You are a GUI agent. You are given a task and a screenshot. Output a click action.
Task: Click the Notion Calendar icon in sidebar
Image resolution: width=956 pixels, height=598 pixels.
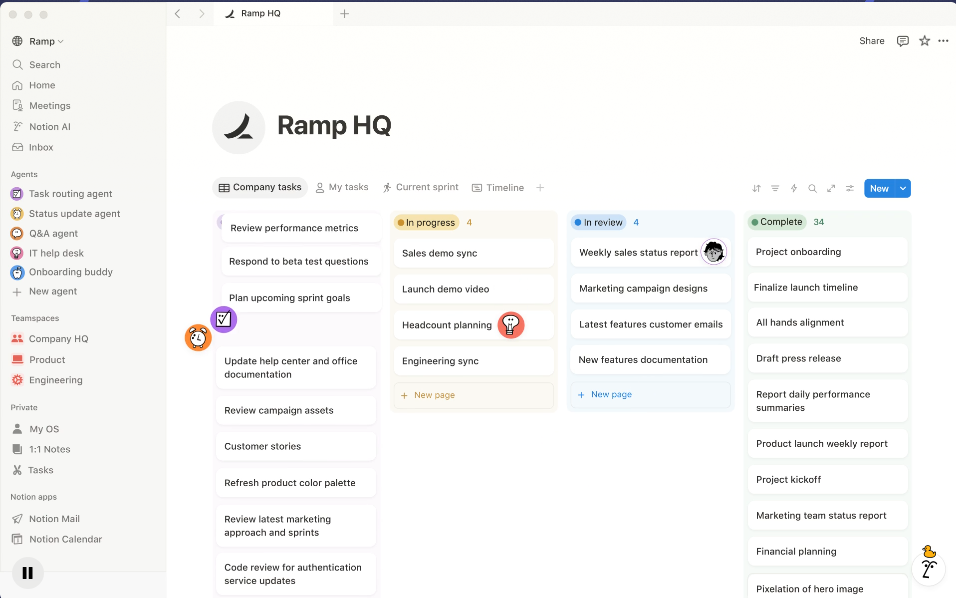click(x=18, y=539)
